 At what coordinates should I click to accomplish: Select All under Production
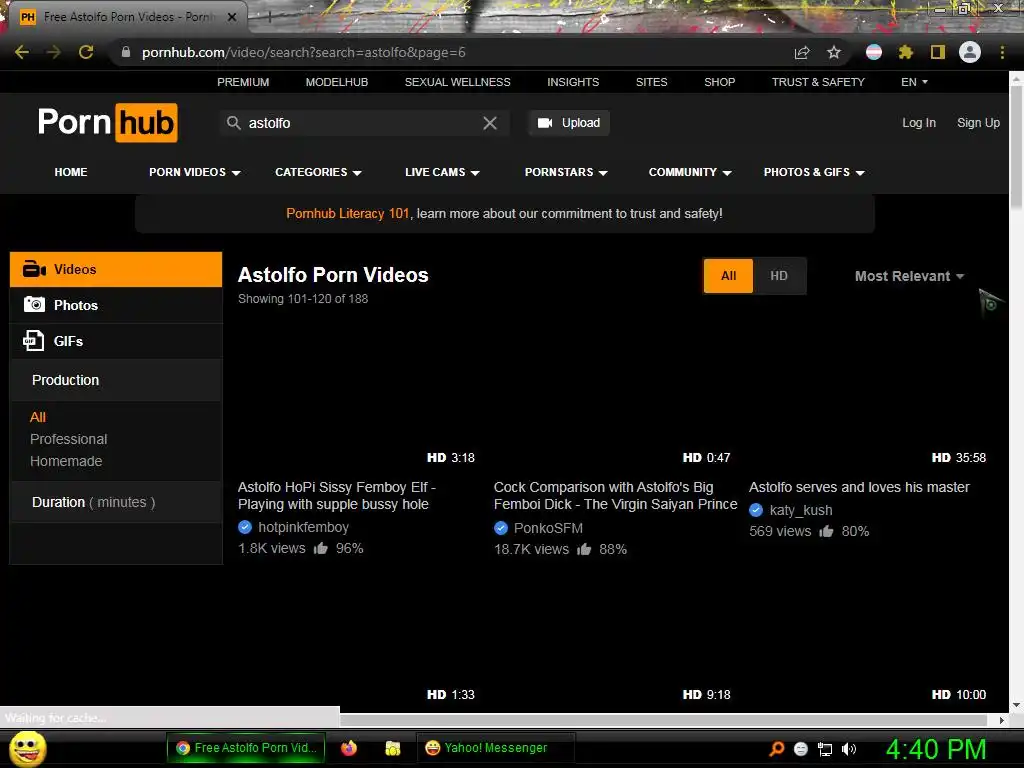coord(38,417)
